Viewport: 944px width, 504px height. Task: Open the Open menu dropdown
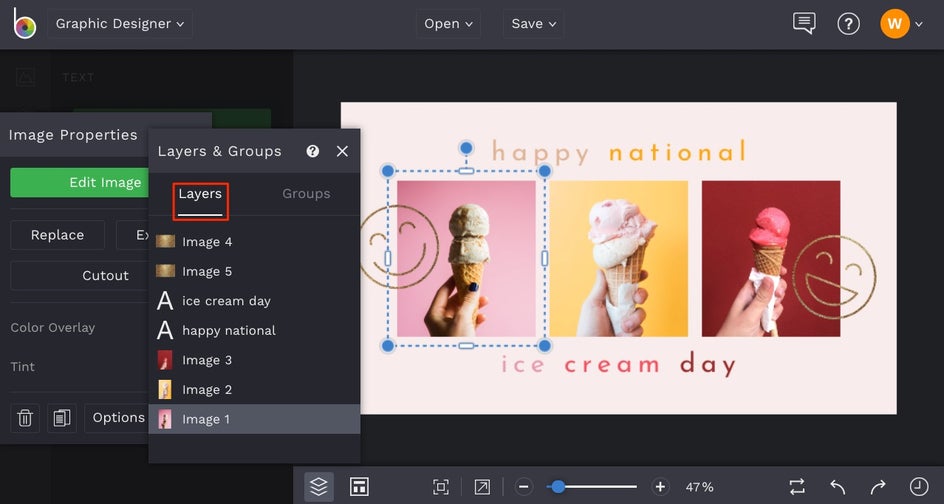pos(448,23)
